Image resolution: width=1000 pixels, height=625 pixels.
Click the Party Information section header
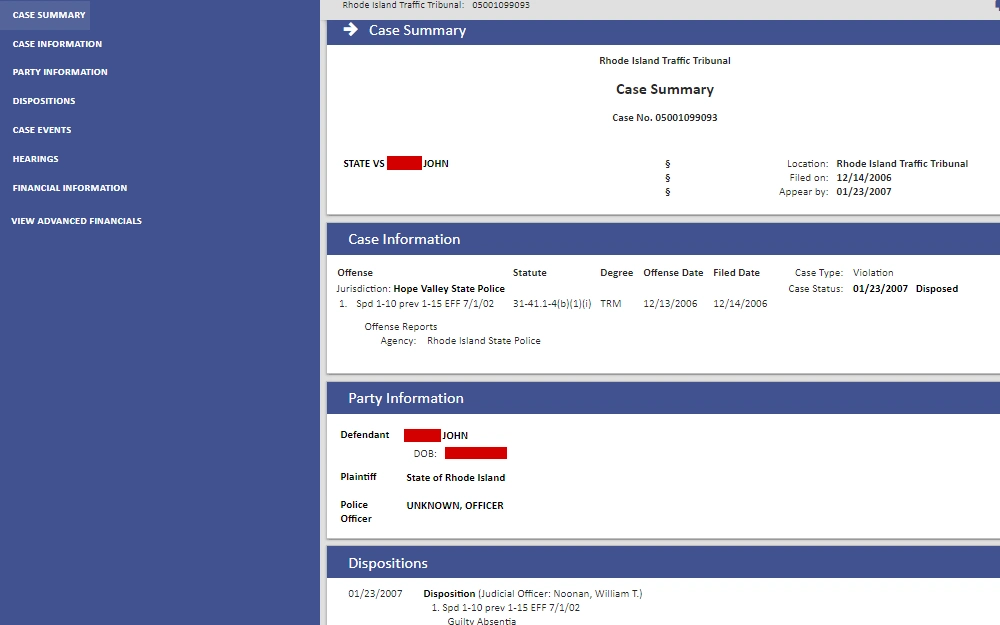pos(406,398)
